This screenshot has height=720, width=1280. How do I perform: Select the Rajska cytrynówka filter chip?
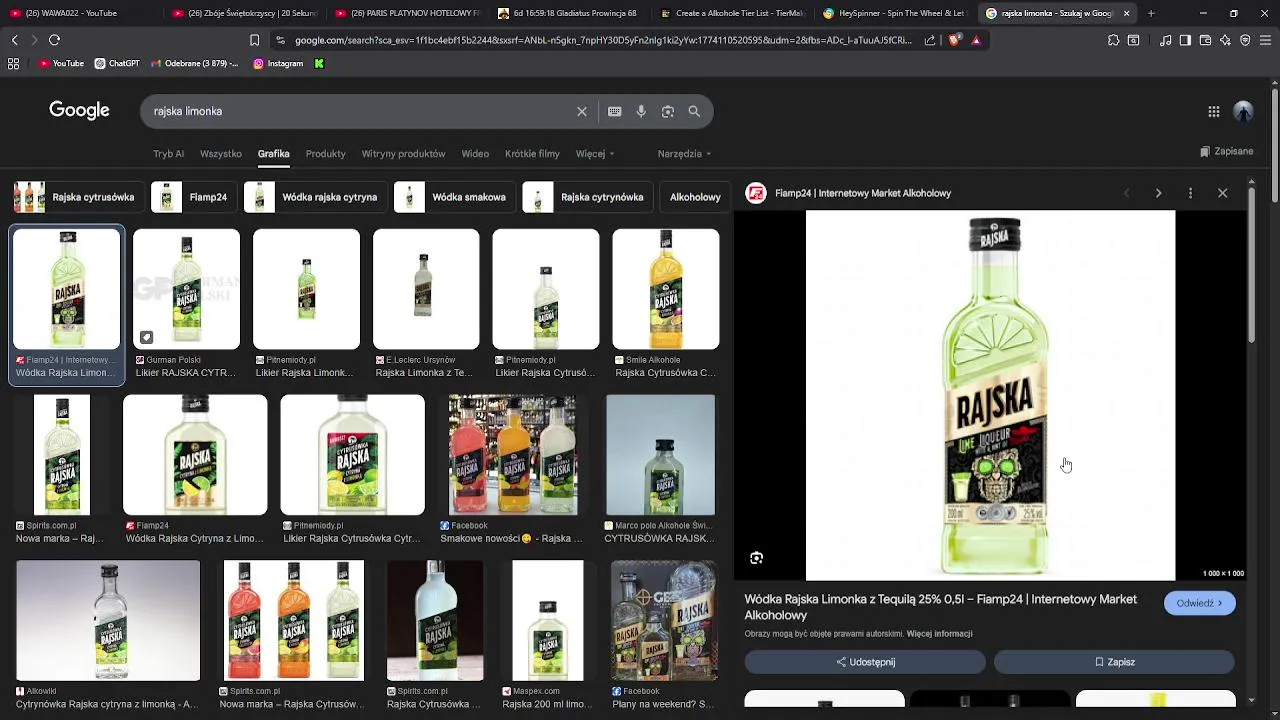587,197
